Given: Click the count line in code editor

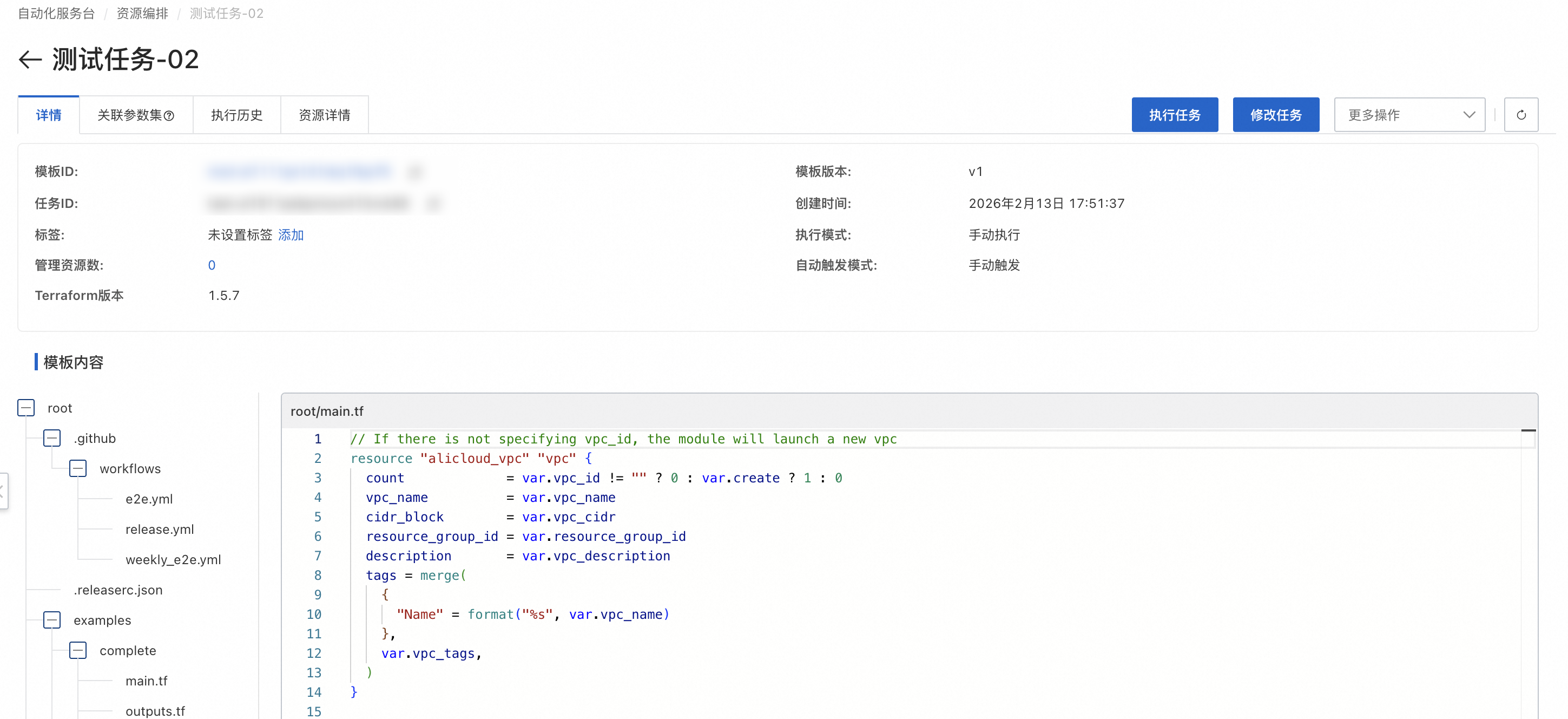Looking at the screenshot, I should pos(604,478).
